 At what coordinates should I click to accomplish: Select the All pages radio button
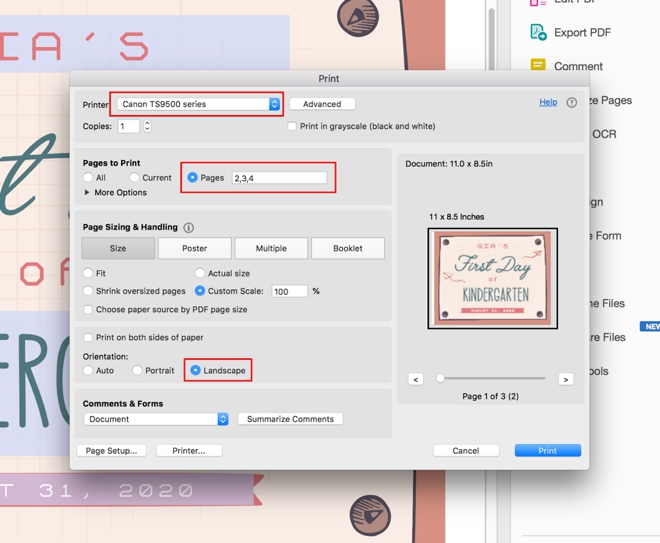[88, 178]
